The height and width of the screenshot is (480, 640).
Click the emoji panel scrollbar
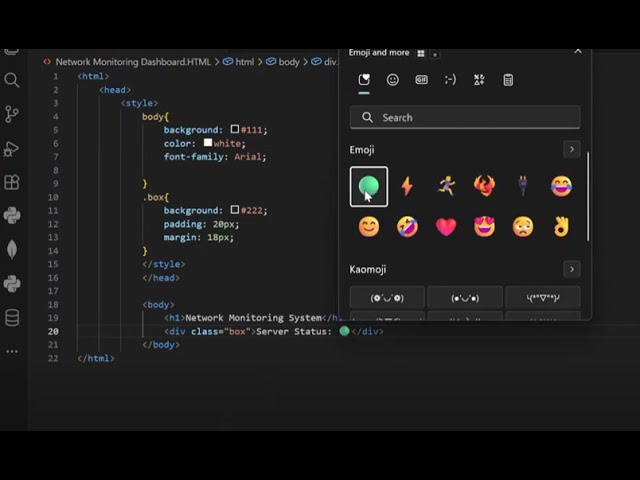pyautogui.click(x=588, y=197)
